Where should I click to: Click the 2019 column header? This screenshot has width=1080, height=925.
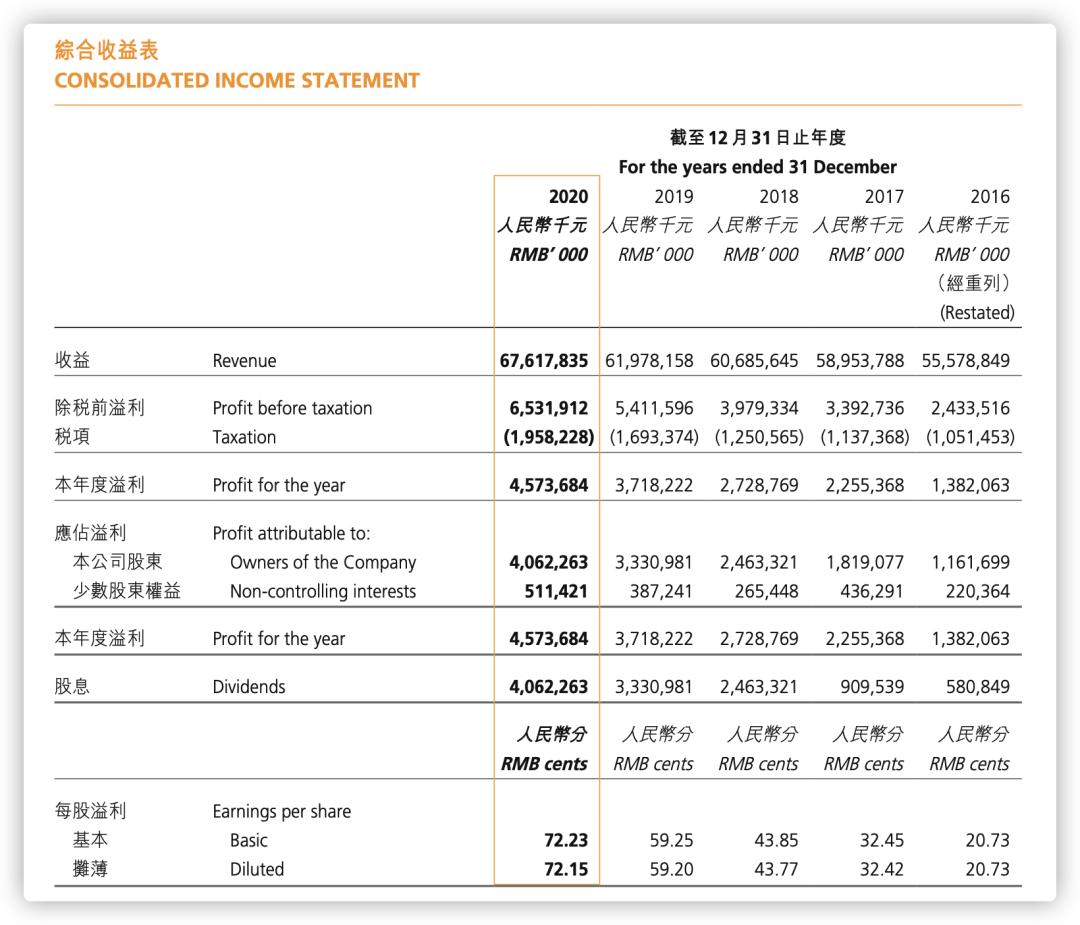click(x=673, y=197)
